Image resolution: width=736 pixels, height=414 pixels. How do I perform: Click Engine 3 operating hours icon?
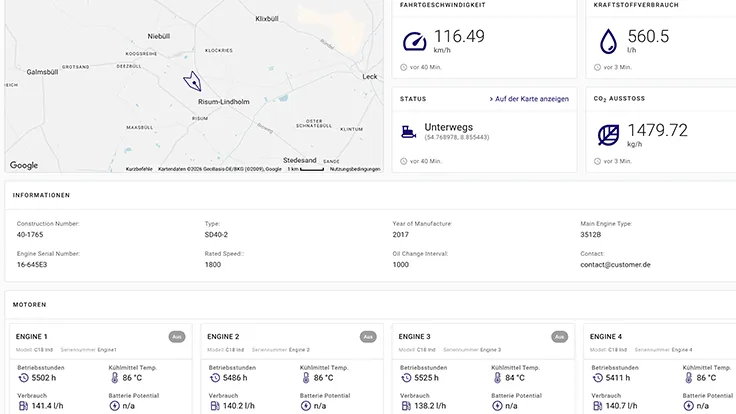(x=406, y=378)
